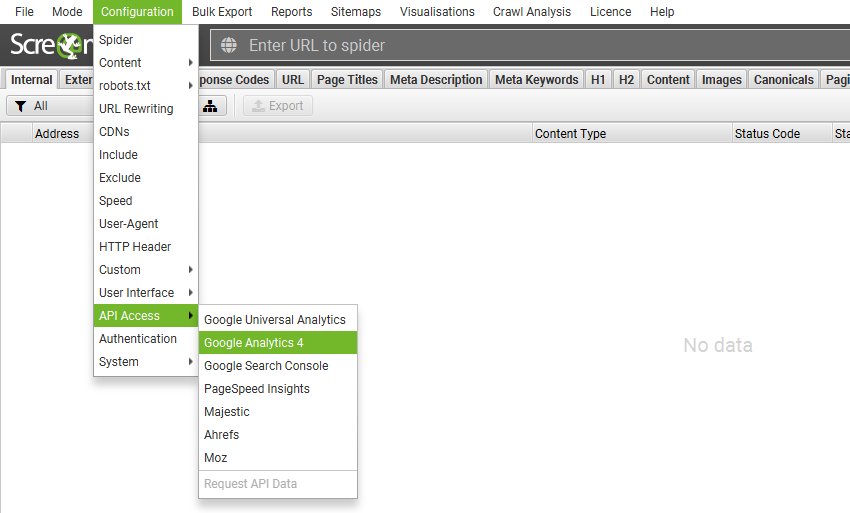Switch to the Page Titles tab
Viewport: 850px width, 513px height.
pyautogui.click(x=347, y=80)
